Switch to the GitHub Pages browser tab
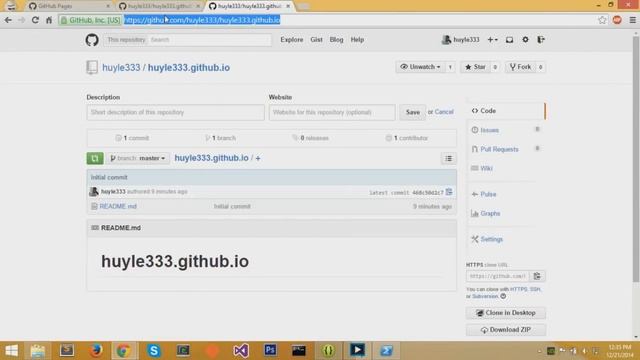 click(x=69, y=6)
